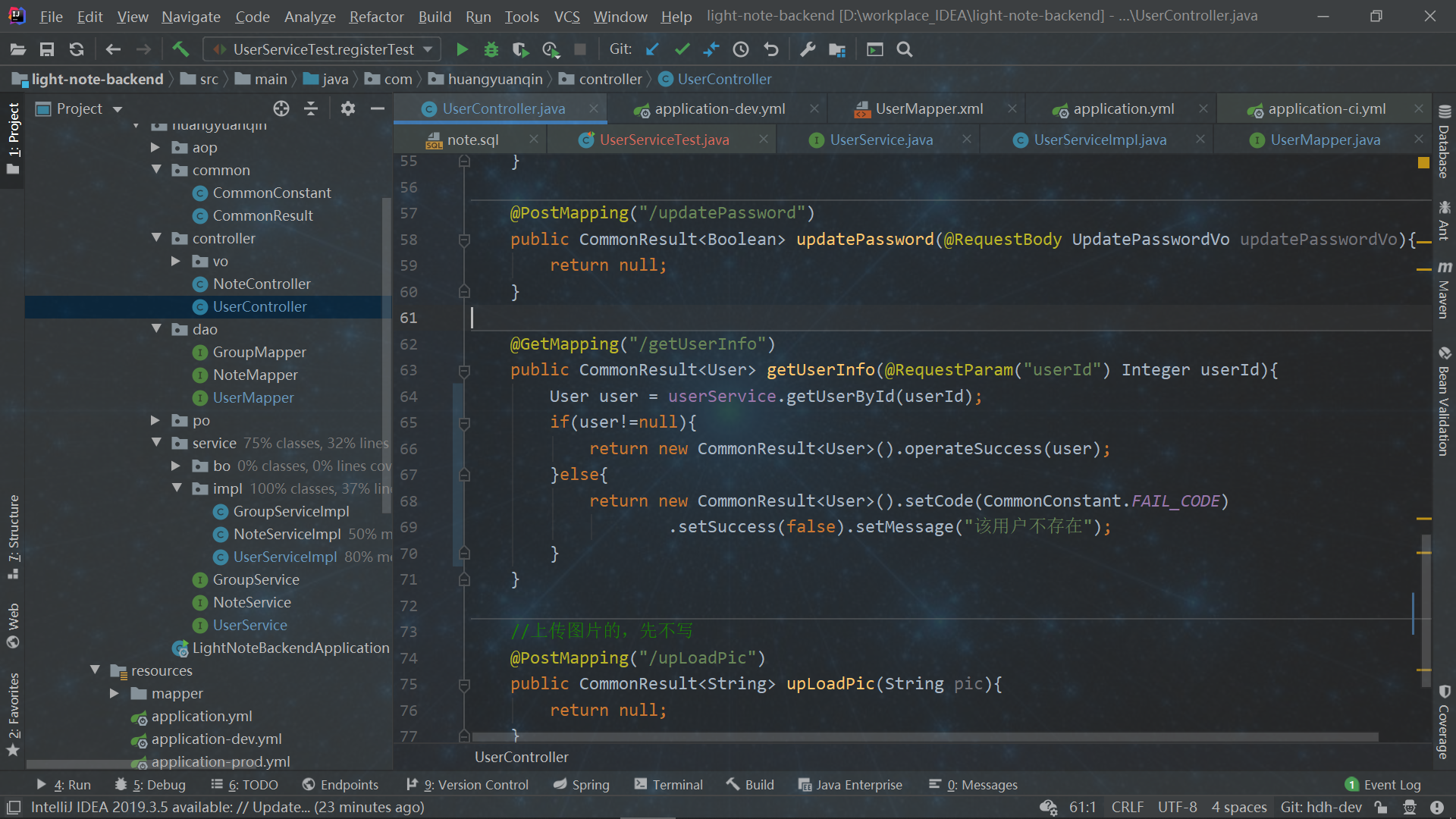Open the 9: Version Control tool window
The height and width of the screenshot is (819, 1456).
coord(467,785)
